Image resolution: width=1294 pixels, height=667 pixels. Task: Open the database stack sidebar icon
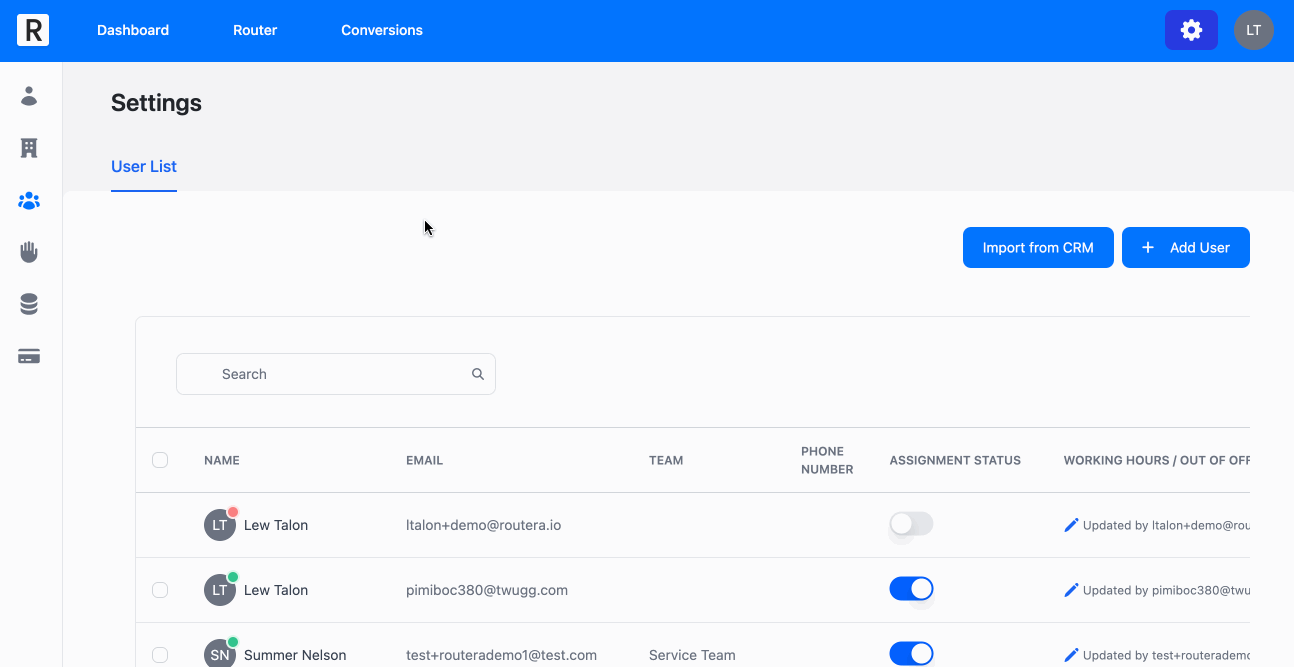coord(29,304)
